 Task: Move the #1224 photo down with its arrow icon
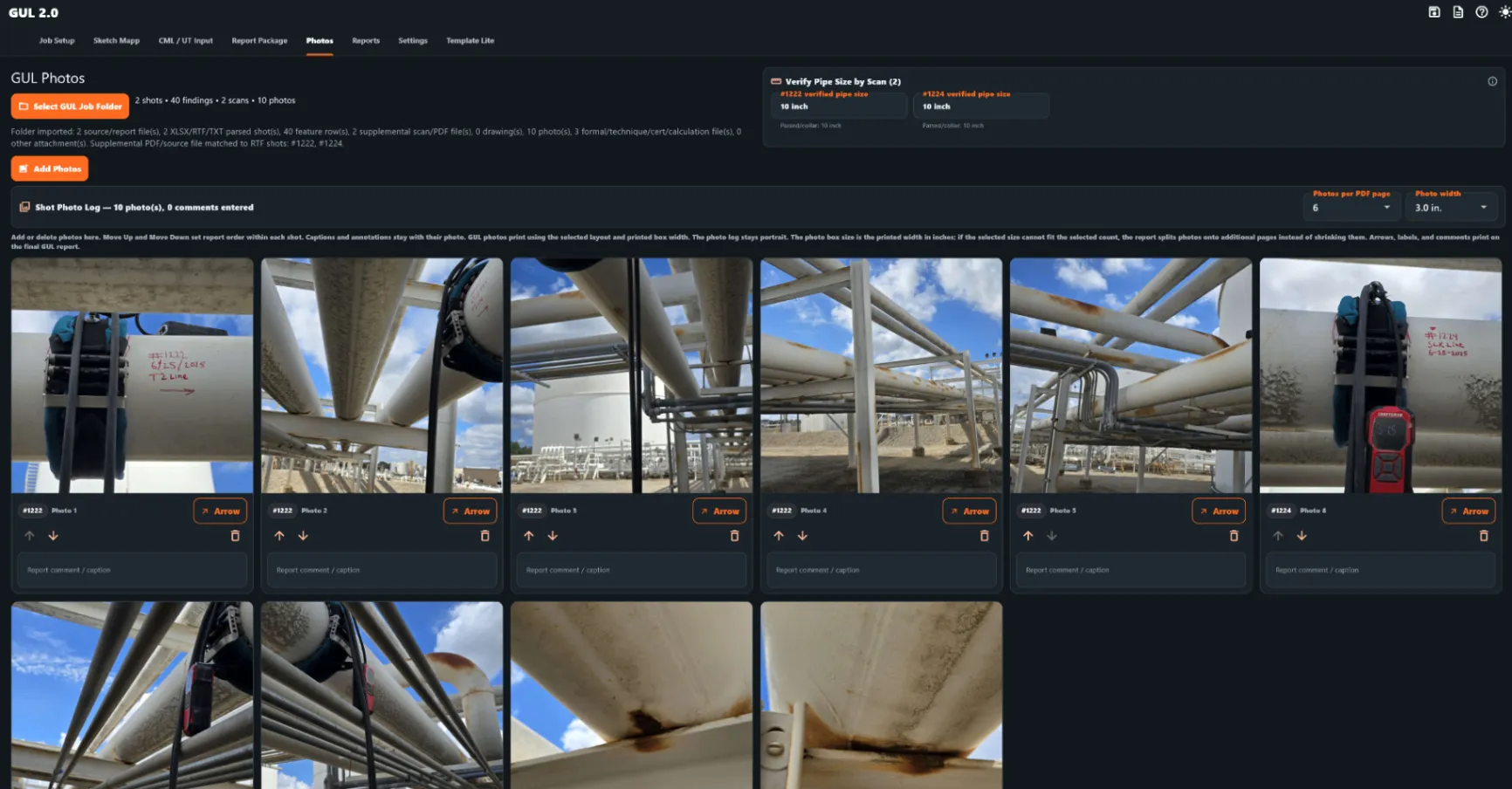(x=1302, y=536)
